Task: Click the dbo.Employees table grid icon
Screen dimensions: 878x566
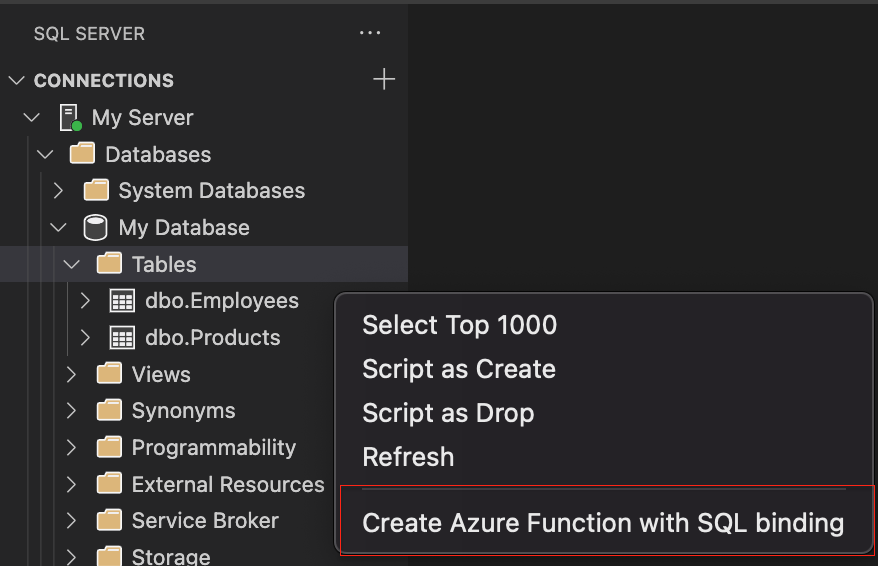Action: click(122, 301)
